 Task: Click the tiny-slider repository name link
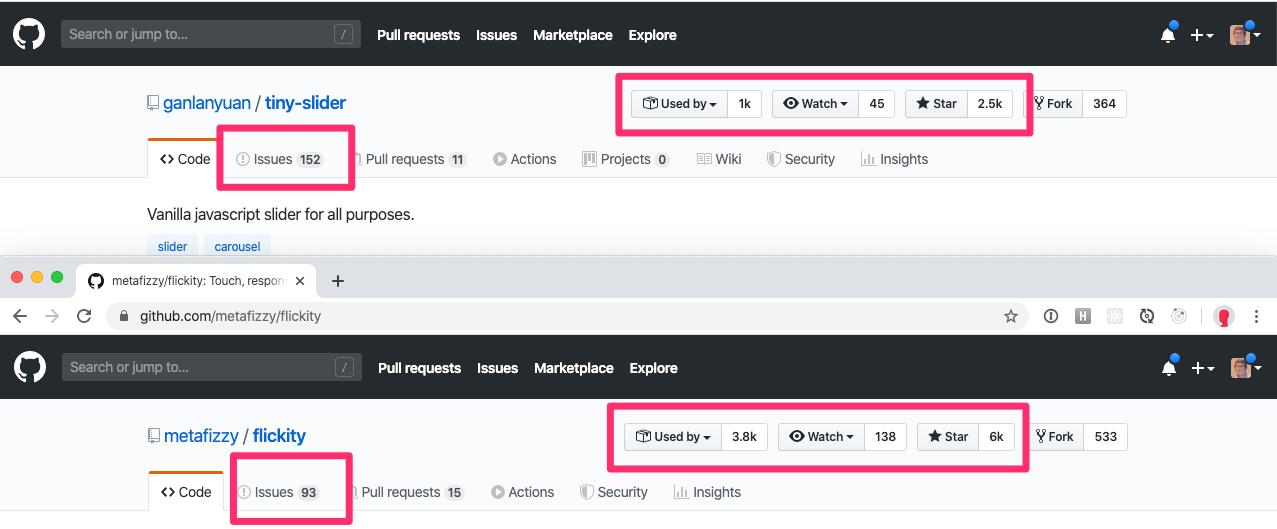coord(305,103)
